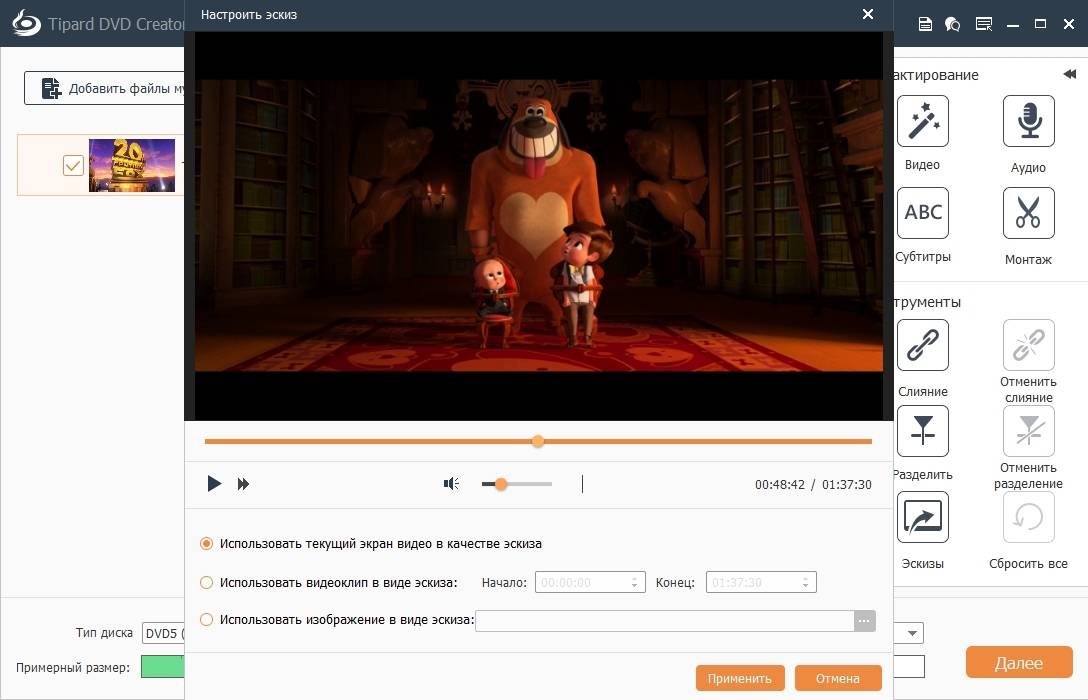This screenshot has width=1088, height=700.
Task: Apply the thumbnail settings
Action: pyautogui.click(x=740, y=678)
